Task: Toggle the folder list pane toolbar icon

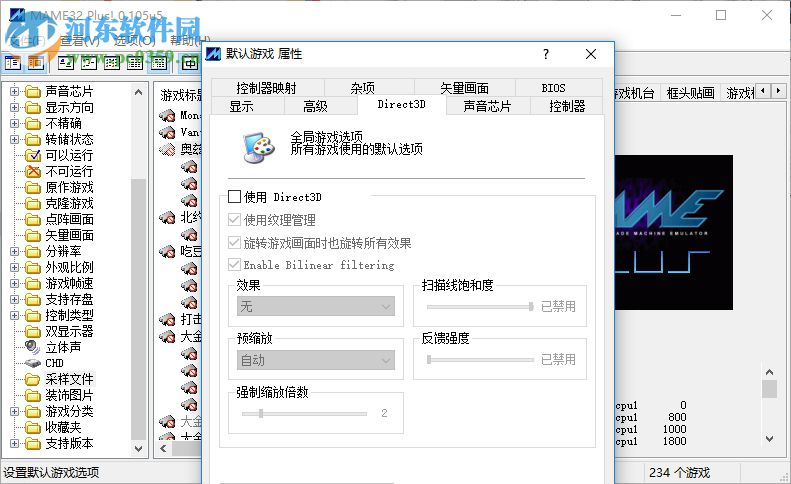Action: click(13, 63)
